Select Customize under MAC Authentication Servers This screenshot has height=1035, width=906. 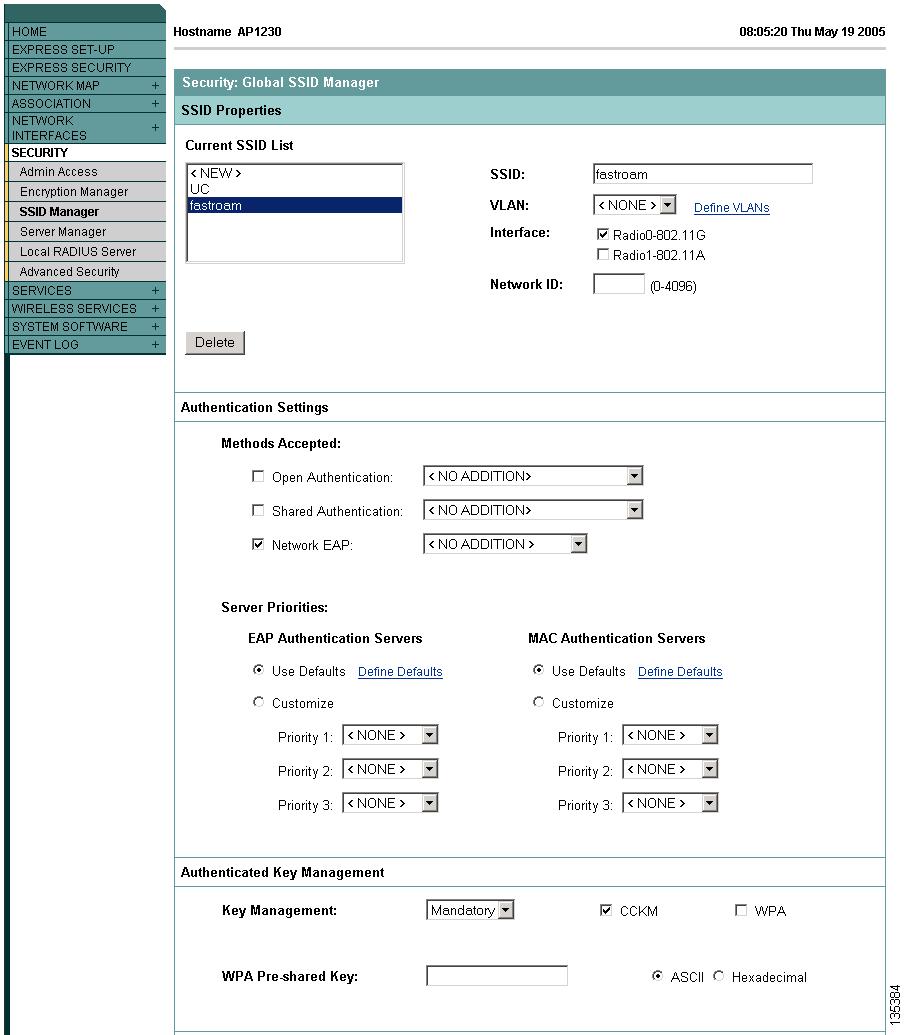539,703
